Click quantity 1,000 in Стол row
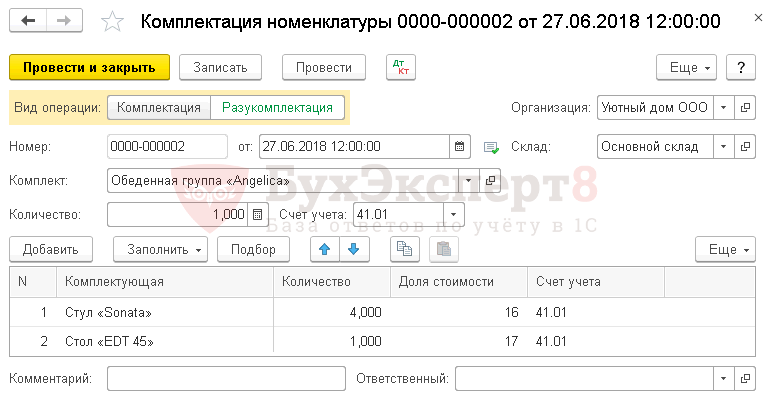The height and width of the screenshot is (398, 767). point(365,341)
